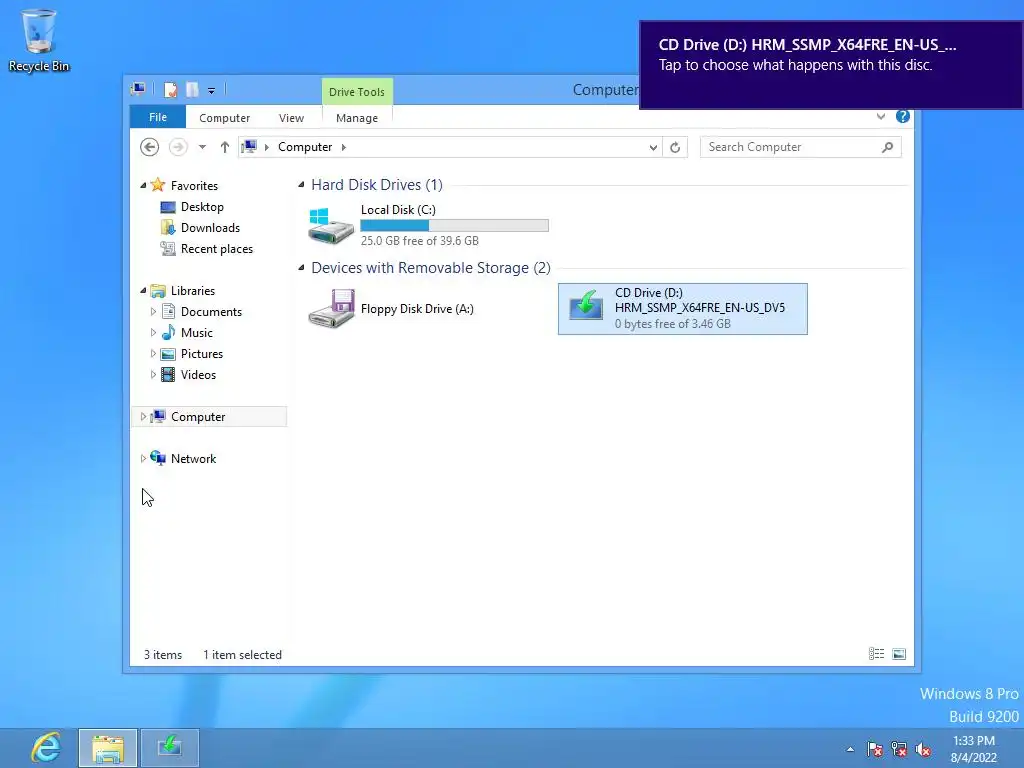Viewport: 1024px width, 768px height.
Task: Go back using the Back arrow button
Action: [x=150, y=147]
